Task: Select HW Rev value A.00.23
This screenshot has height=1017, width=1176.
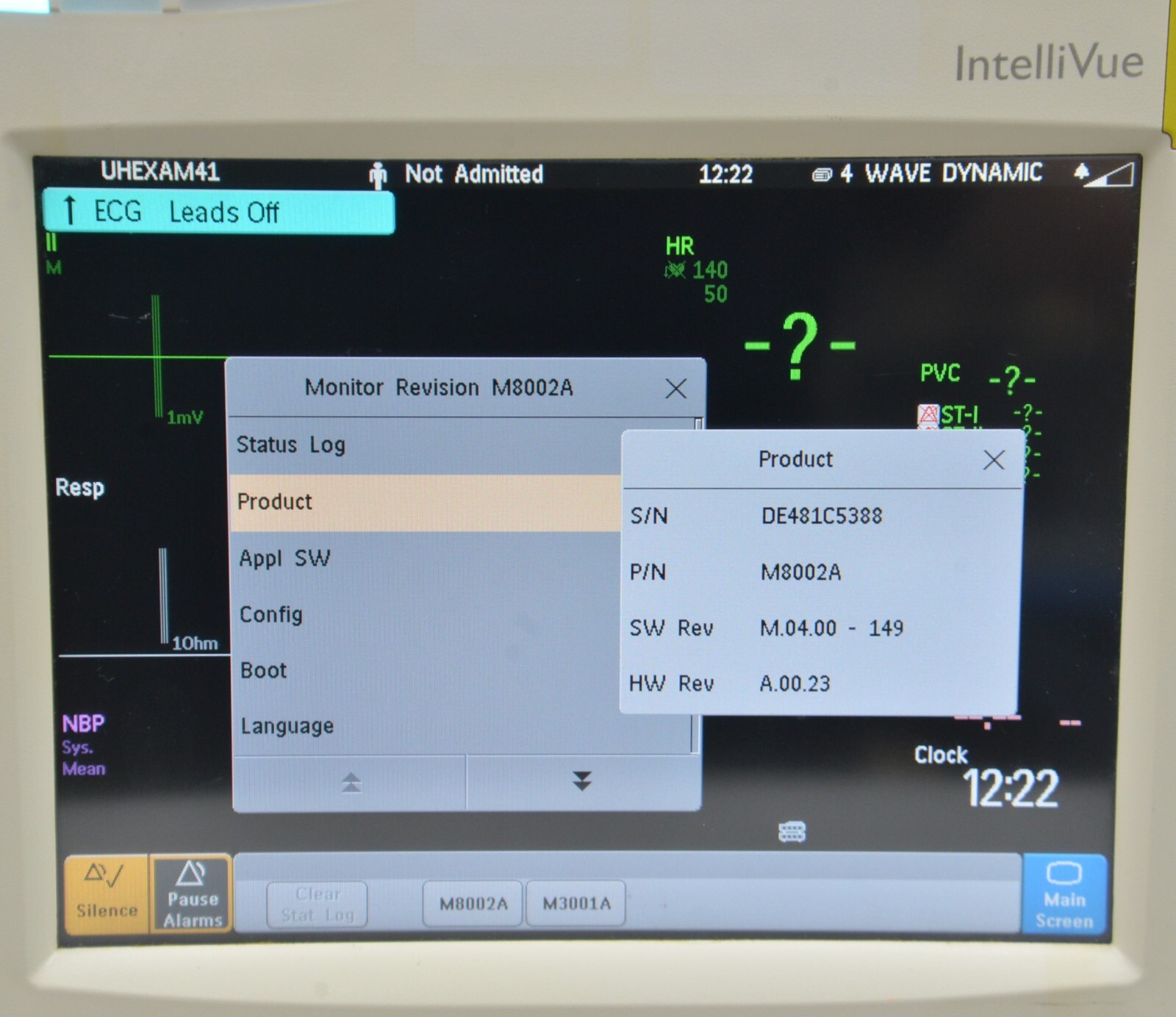Action: (x=795, y=684)
